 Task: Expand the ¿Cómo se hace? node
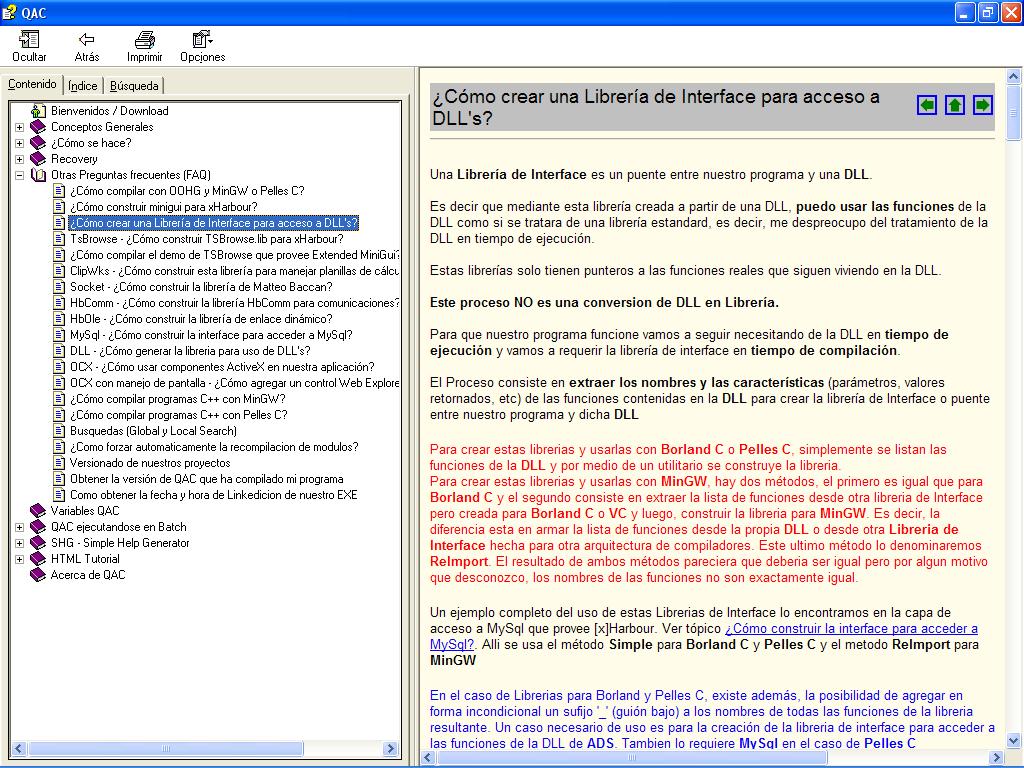(x=20, y=143)
